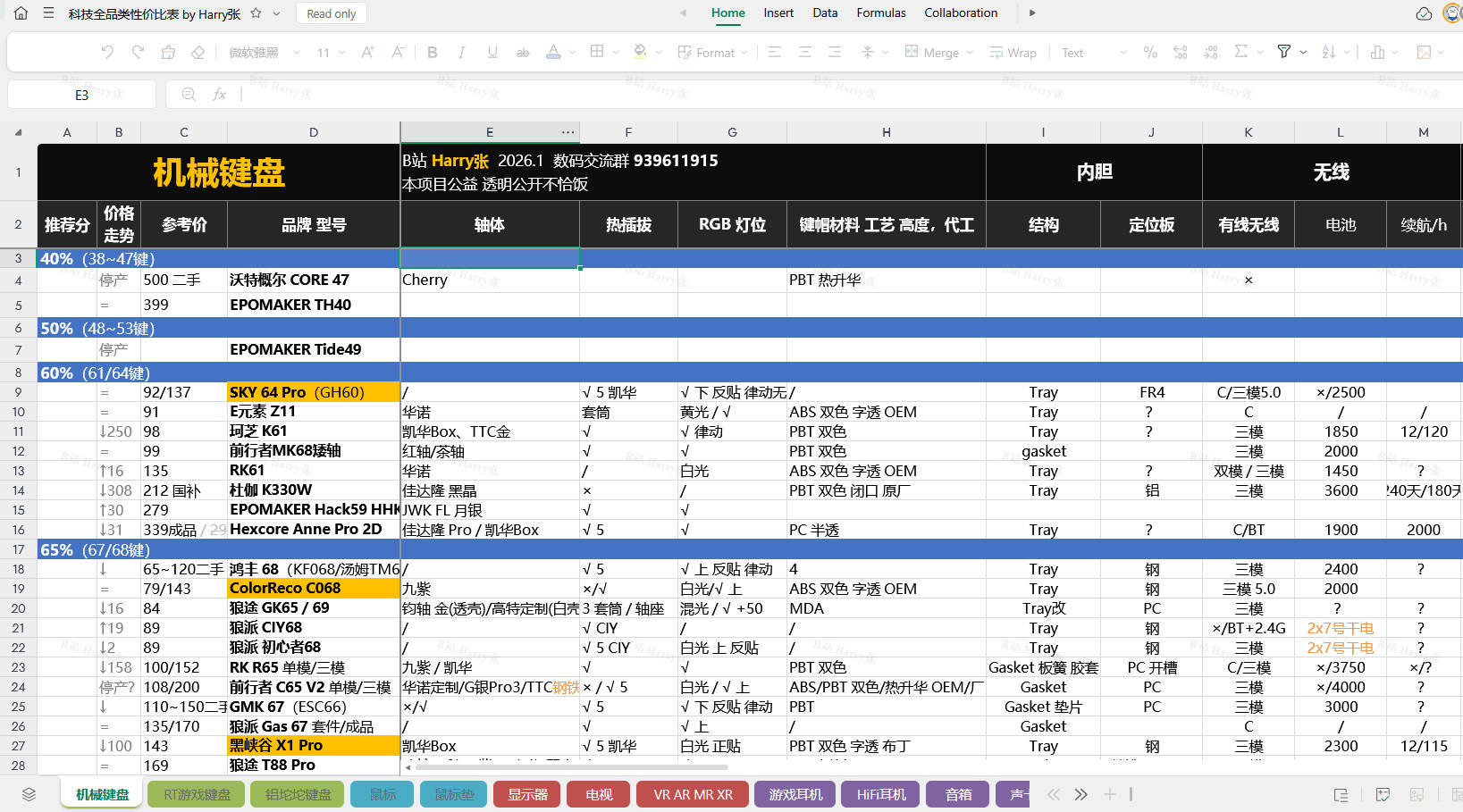Open the Insert ribbon tab

point(778,13)
